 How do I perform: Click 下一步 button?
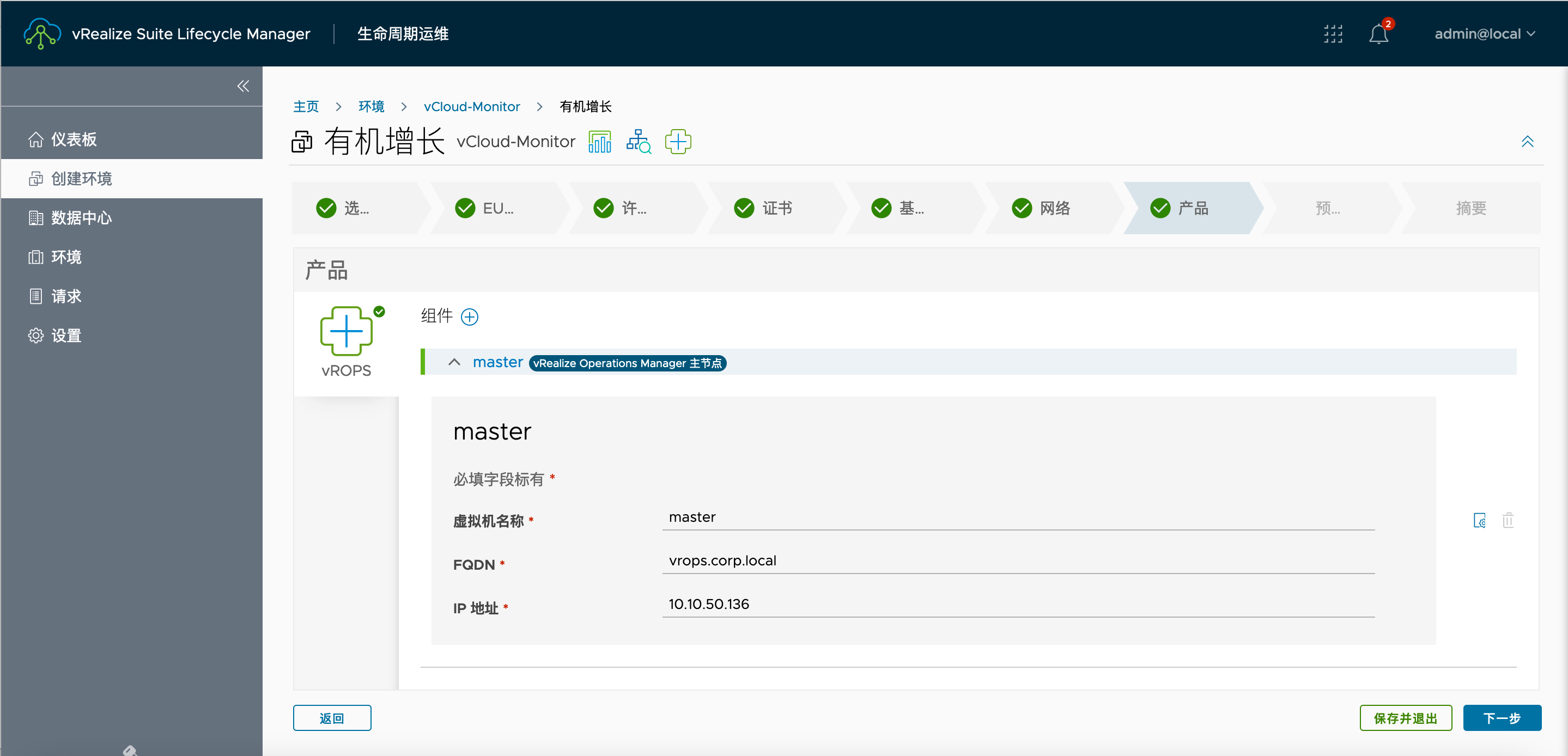tap(1502, 718)
